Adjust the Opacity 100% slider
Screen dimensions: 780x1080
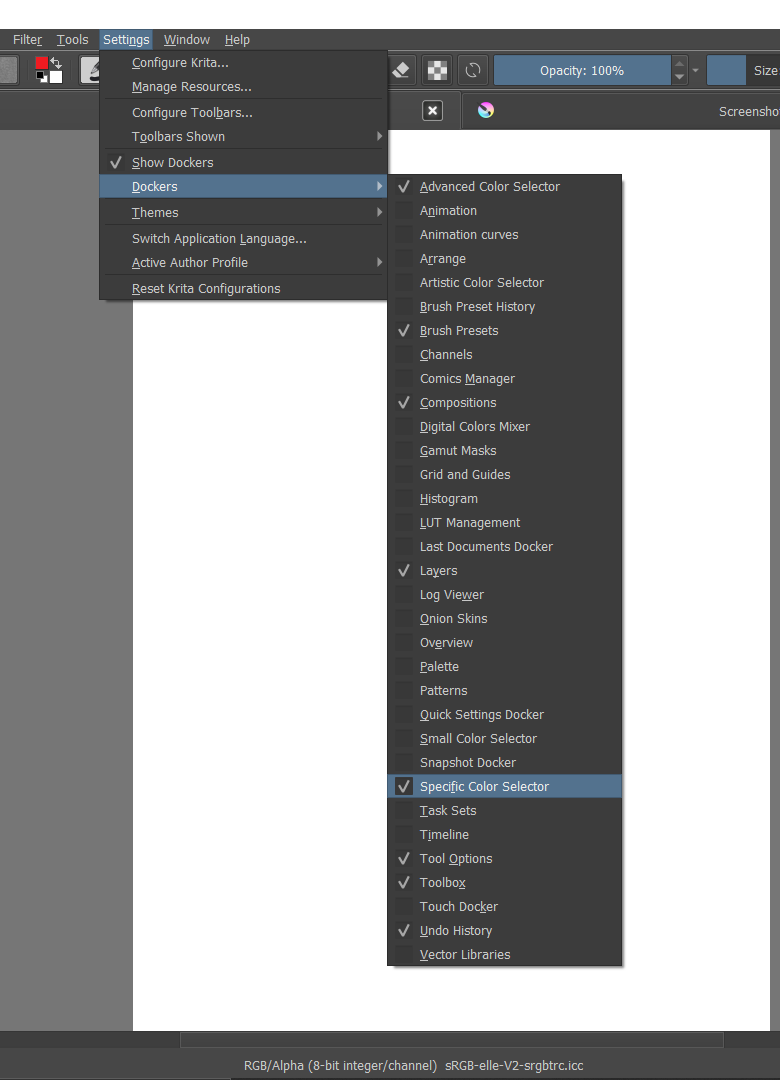point(582,70)
